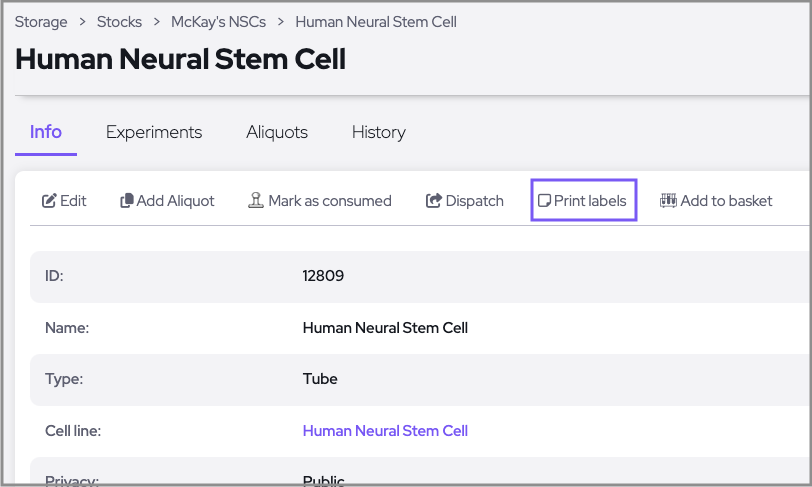Click the ID value 12809
The height and width of the screenshot is (487, 812).
(323, 276)
